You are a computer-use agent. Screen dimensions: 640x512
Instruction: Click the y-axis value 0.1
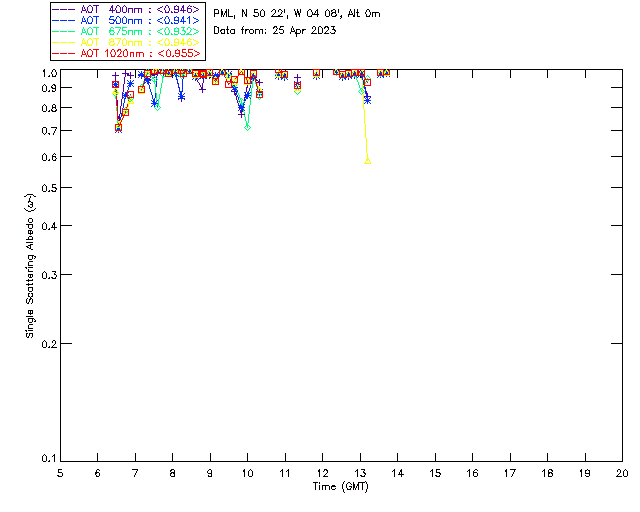(x=49, y=459)
